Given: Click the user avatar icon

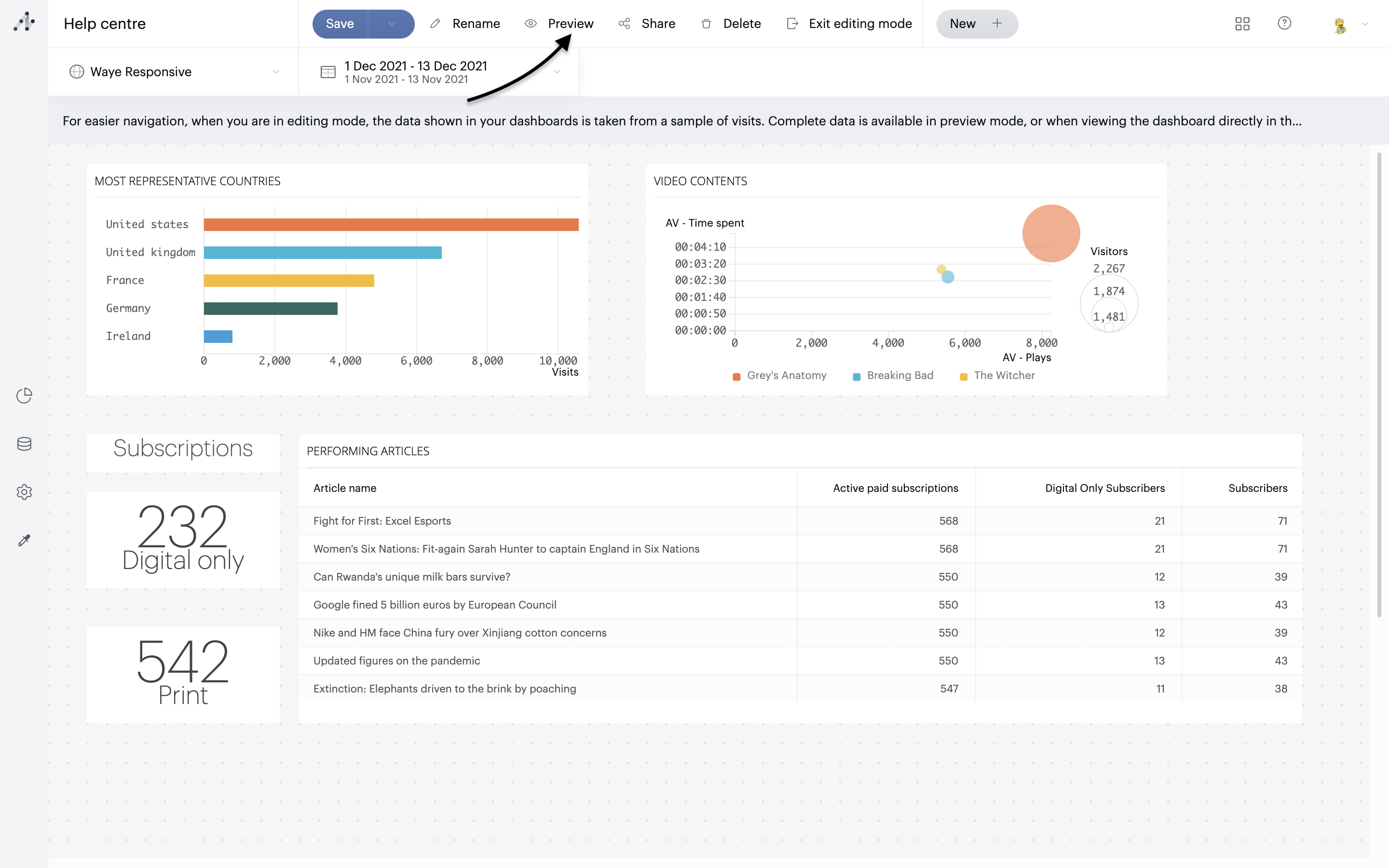Looking at the screenshot, I should (x=1340, y=25).
